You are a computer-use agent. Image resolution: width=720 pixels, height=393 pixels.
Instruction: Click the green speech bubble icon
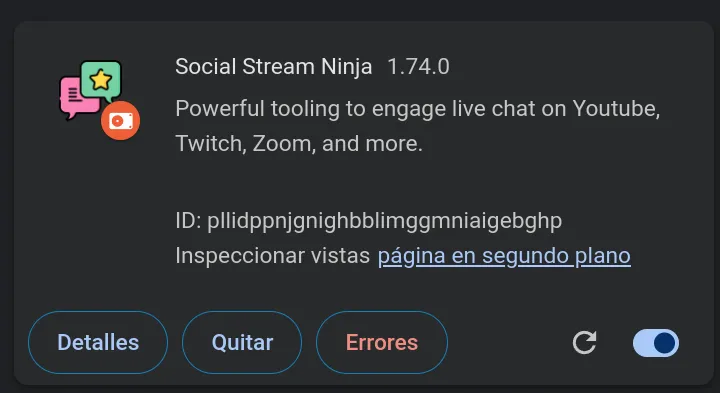tap(101, 81)
